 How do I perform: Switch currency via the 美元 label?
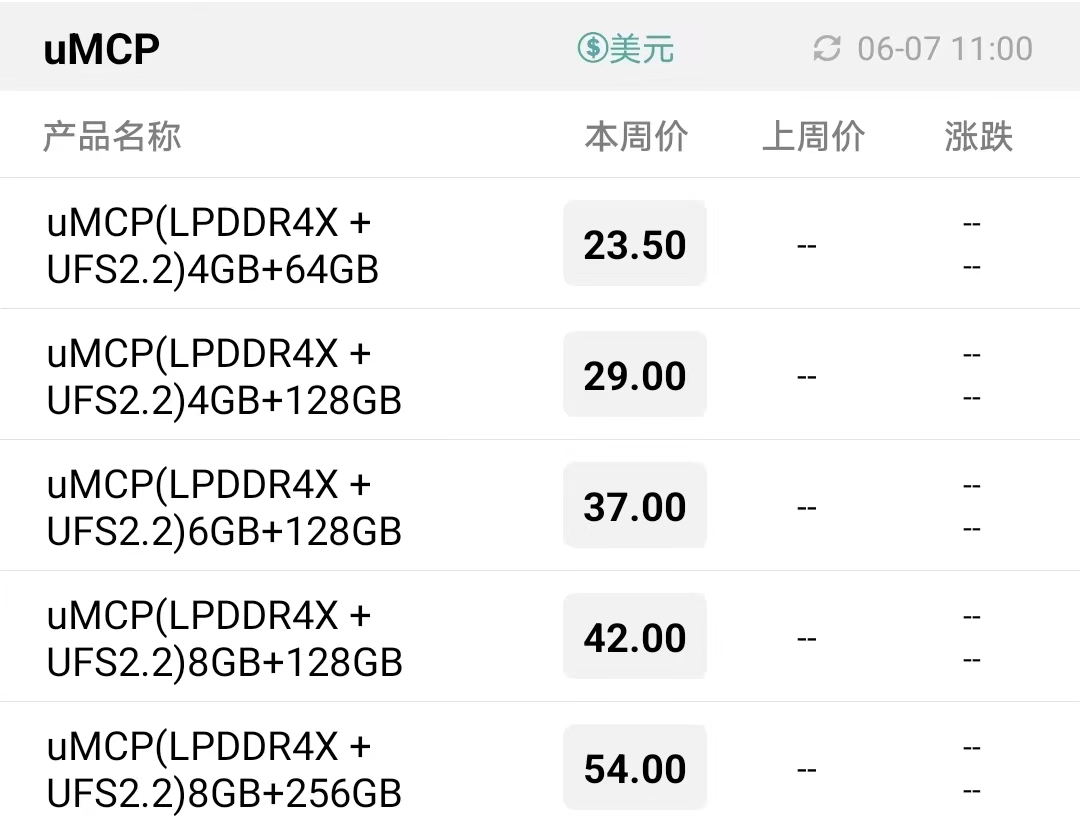tap(641, 49)
